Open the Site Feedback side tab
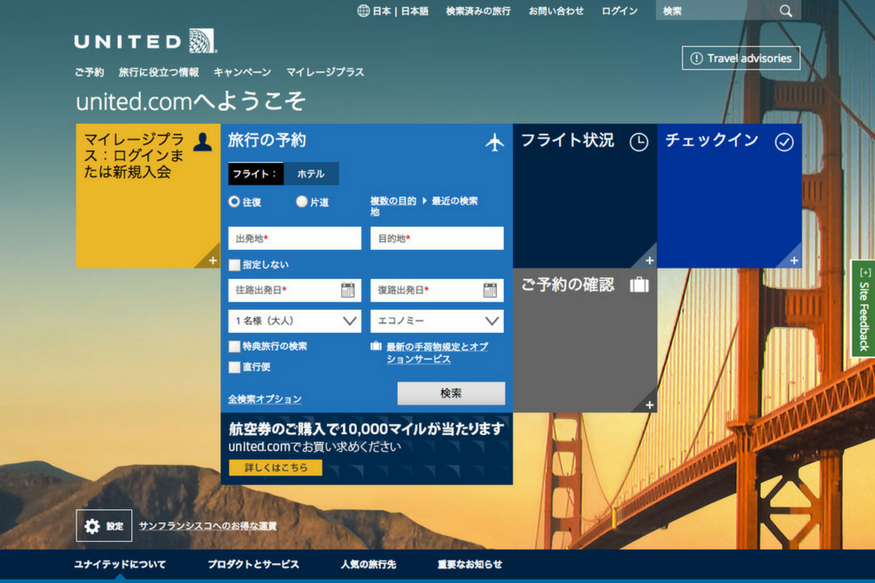The image size is (875, 583). 863,309
